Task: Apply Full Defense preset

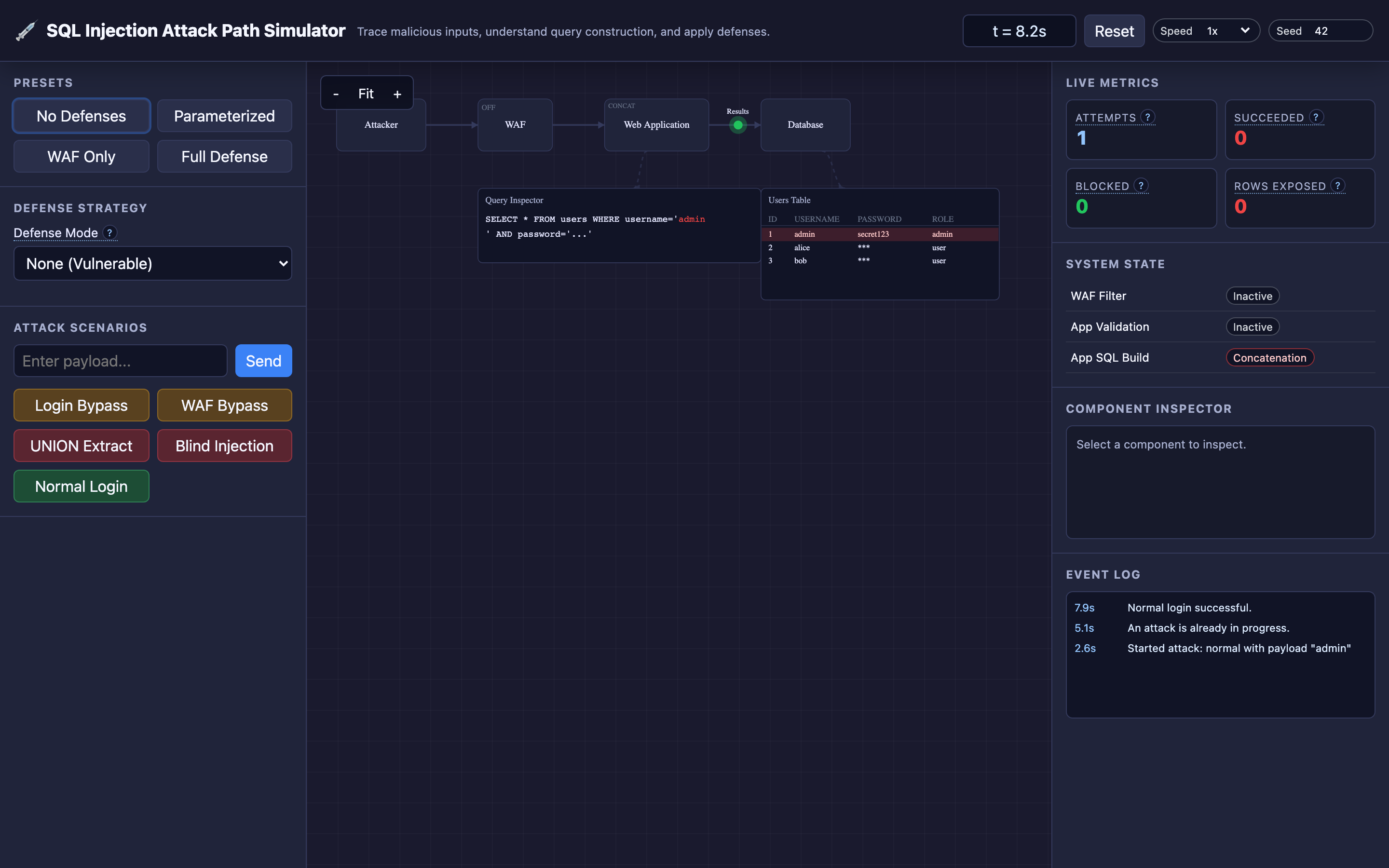Action: coord(224,156)
